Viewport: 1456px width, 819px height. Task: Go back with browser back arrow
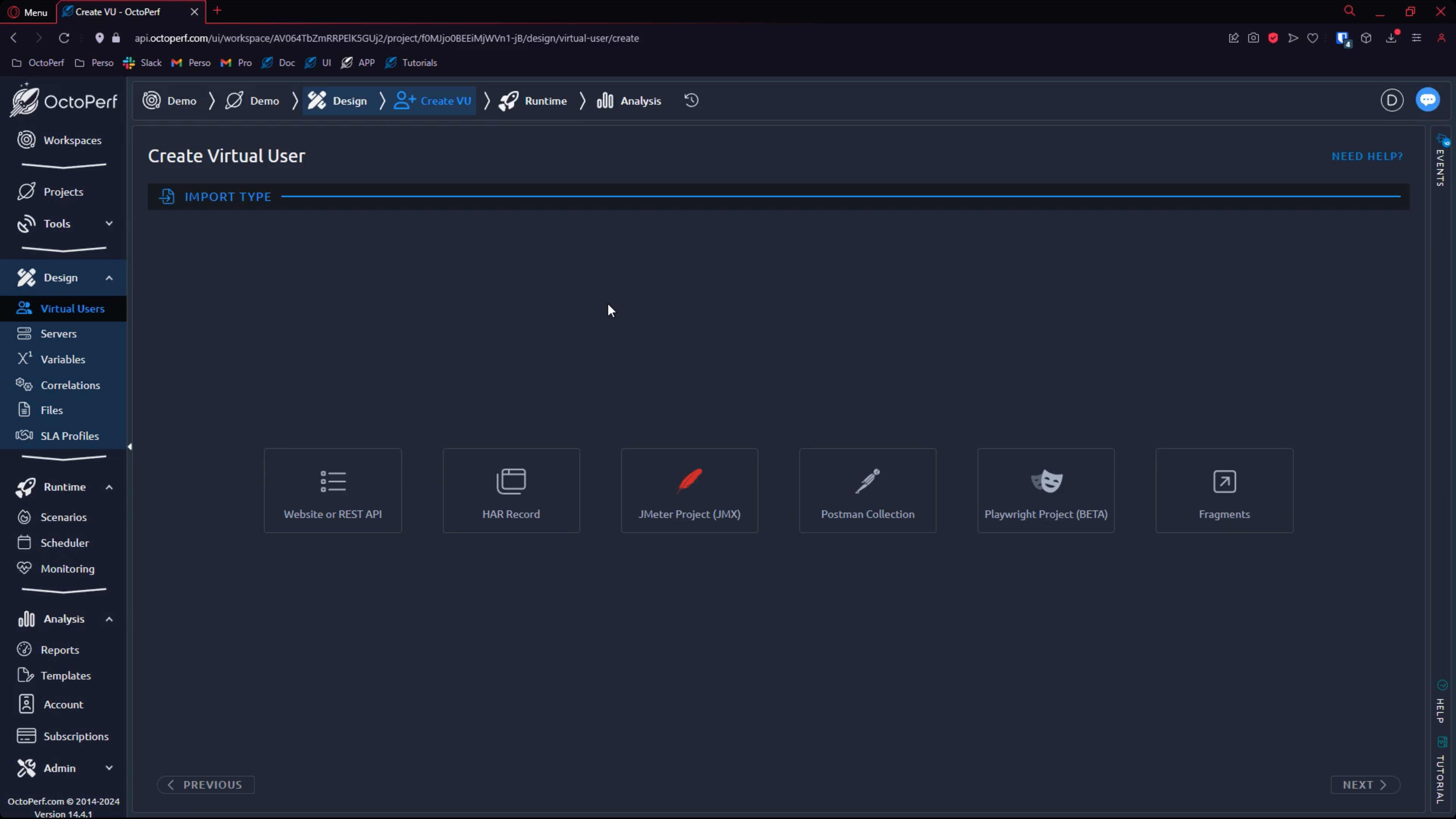(x=14, y=38)
